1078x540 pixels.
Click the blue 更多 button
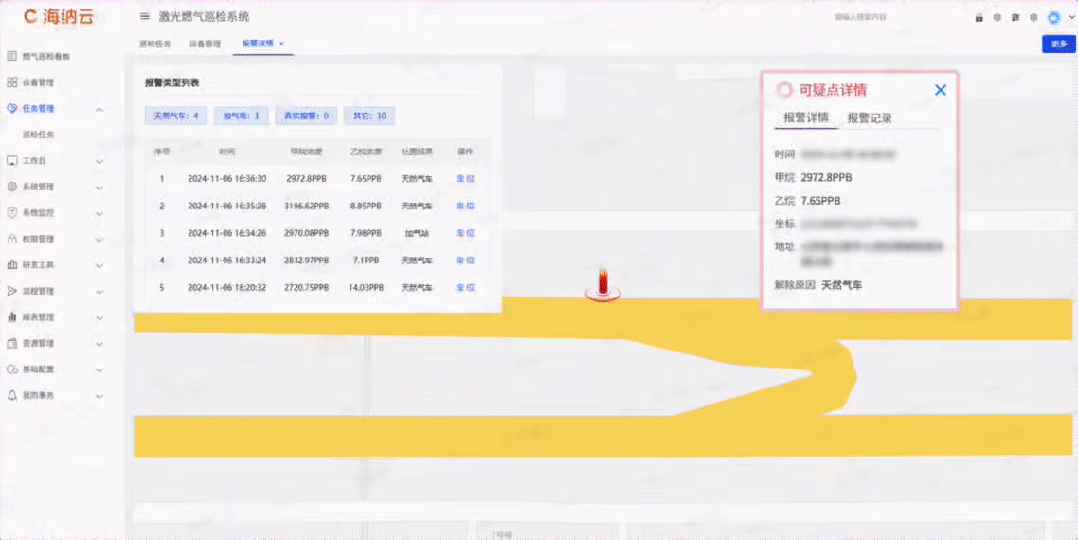1058,43
